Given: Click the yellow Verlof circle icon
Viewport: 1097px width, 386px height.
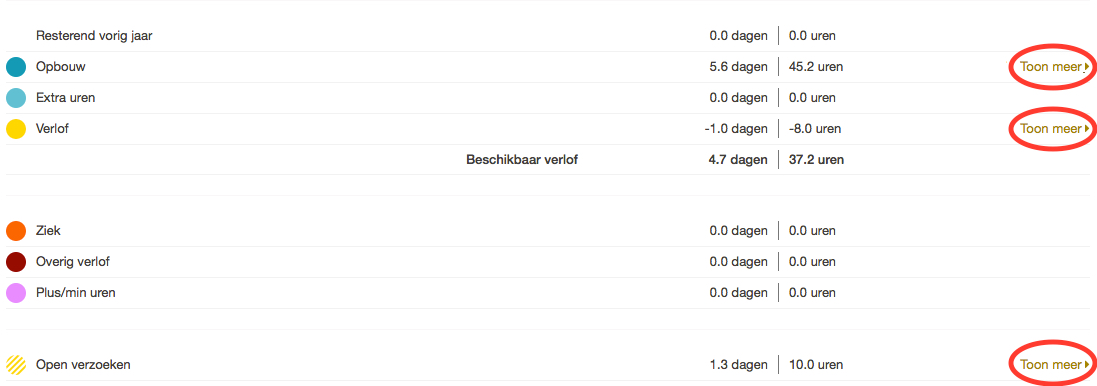Looking at the screenshot, I should point(16,129).
